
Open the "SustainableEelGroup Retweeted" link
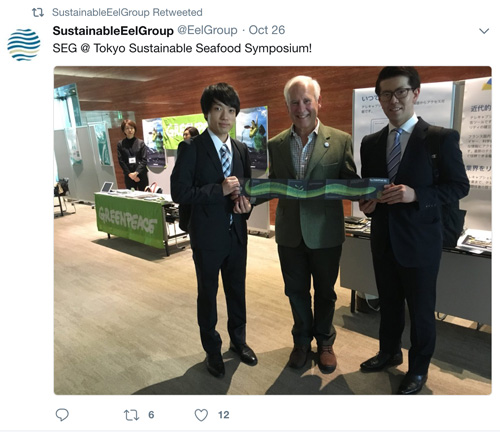(x=127, y=12)
